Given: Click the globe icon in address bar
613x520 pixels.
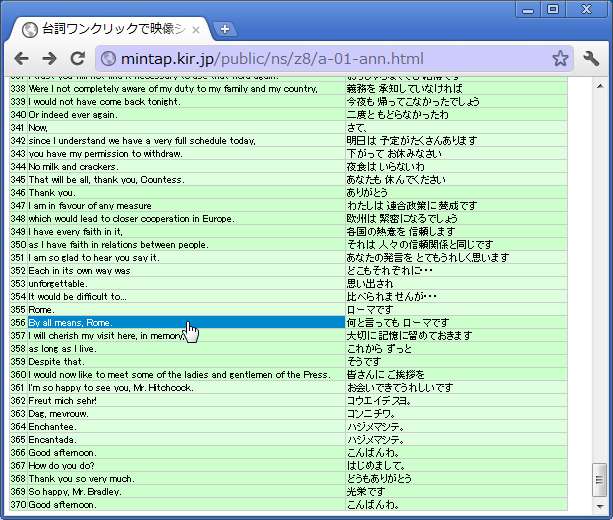Looking at the screenshot, I should (108, 59).
